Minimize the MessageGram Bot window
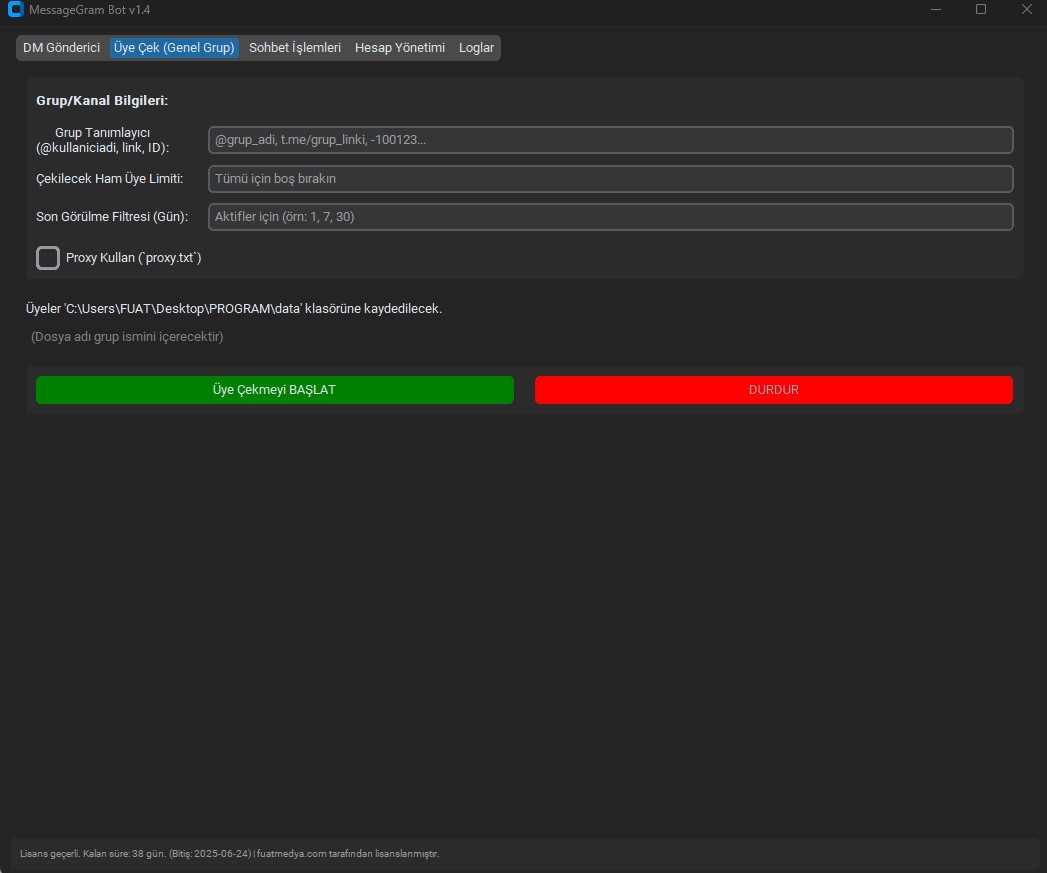The image size is (1047, 873). (x=934, y=10)
